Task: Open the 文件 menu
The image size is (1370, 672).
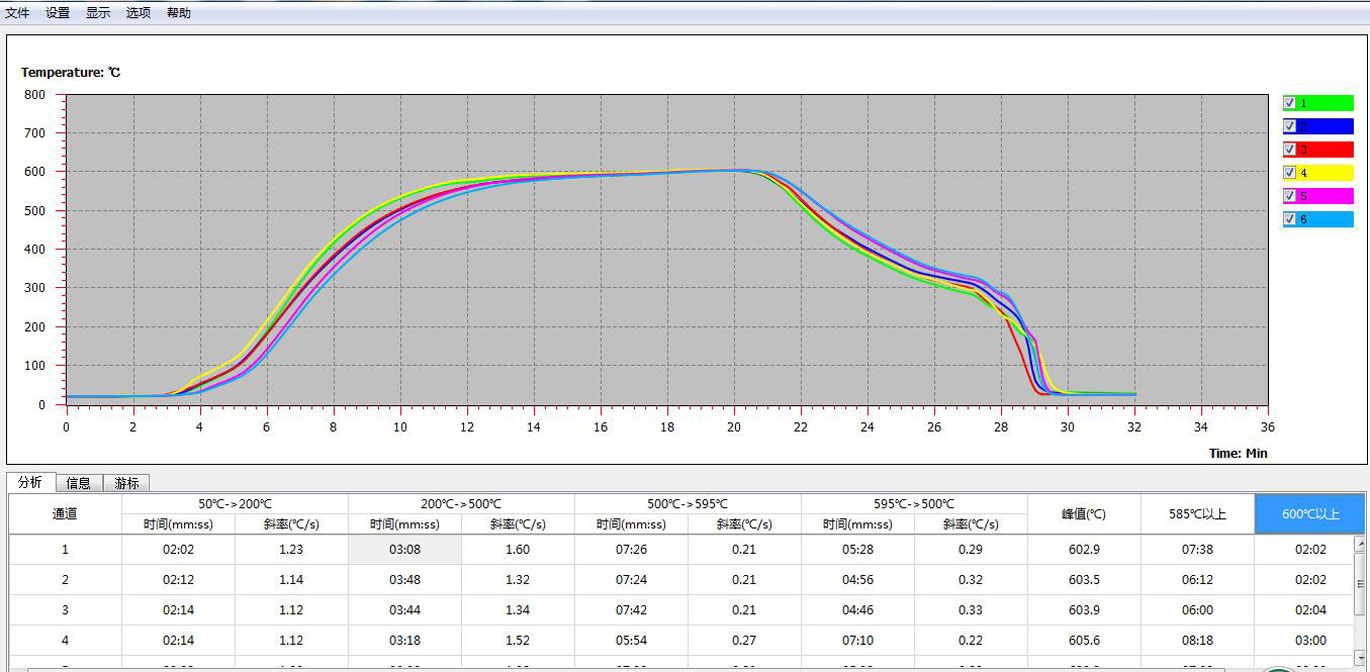Action: 17,13
